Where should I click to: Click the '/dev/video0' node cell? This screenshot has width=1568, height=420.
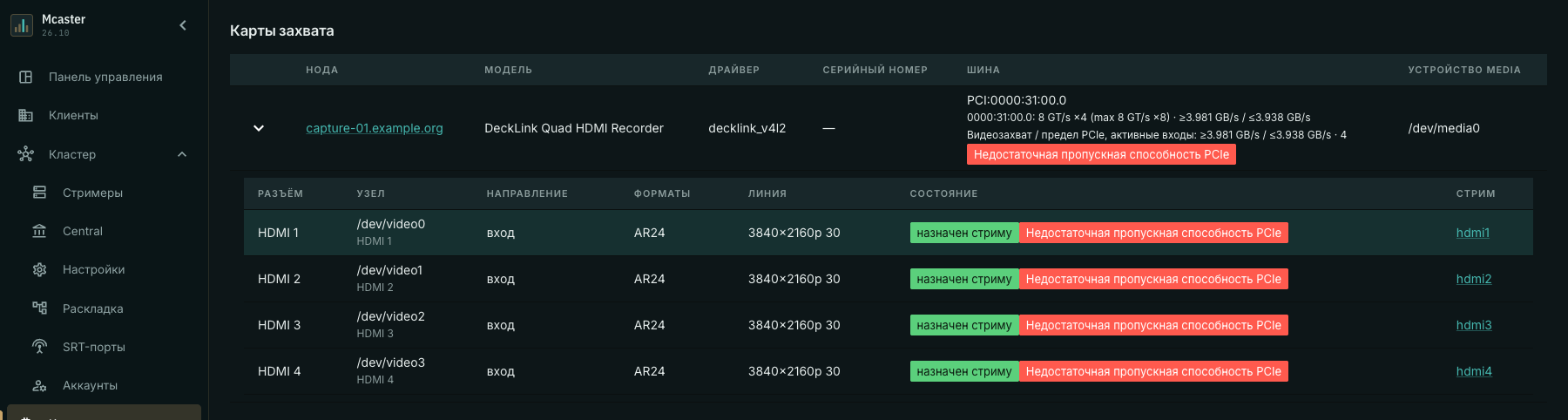point(391,224)
